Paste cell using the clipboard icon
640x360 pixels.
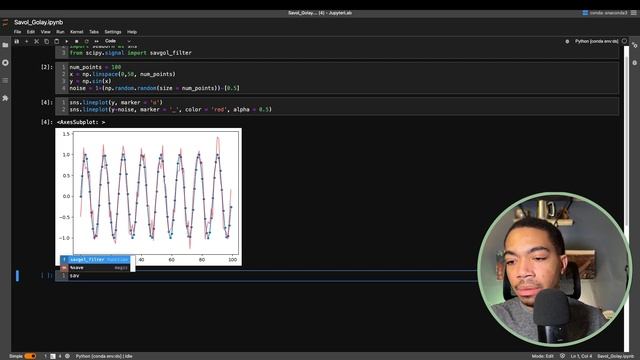[x=57, y=41]
